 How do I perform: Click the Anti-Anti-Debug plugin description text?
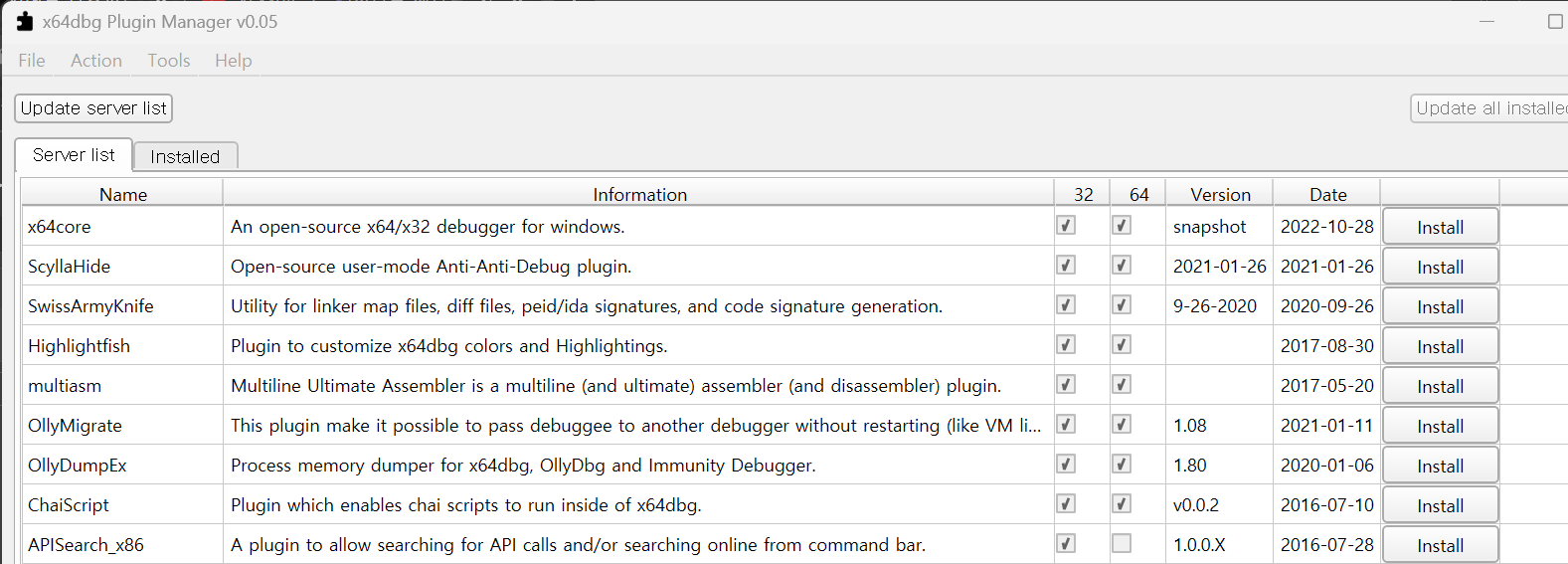point(432,267)
